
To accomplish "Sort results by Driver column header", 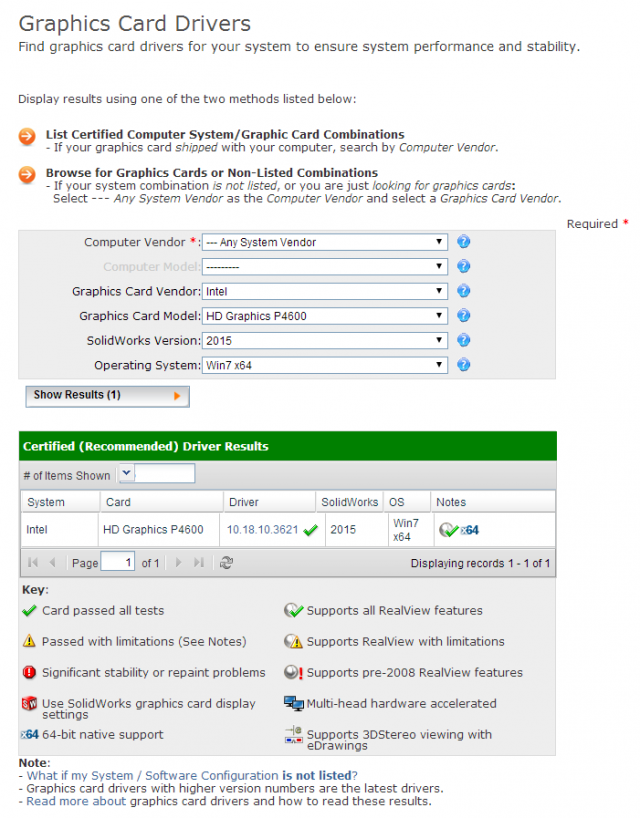I will pos(270,502).
